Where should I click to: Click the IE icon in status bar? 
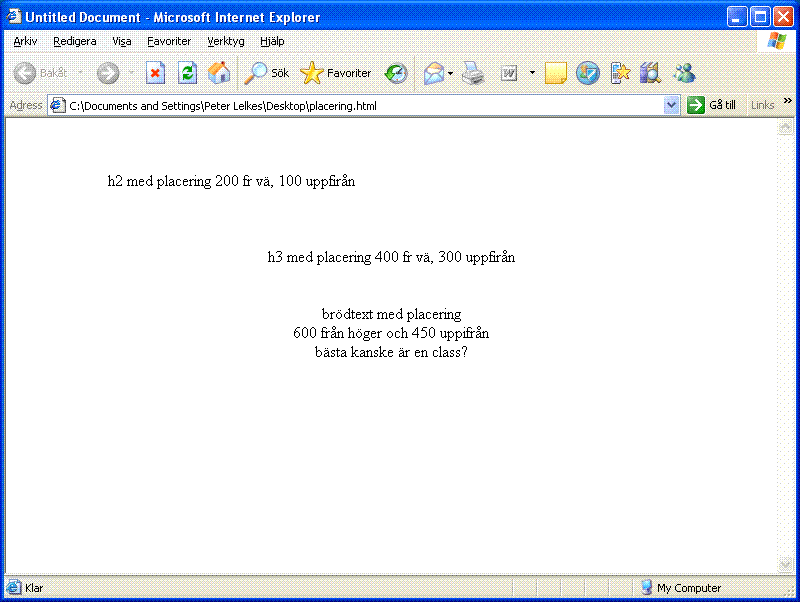click(13, 587)
